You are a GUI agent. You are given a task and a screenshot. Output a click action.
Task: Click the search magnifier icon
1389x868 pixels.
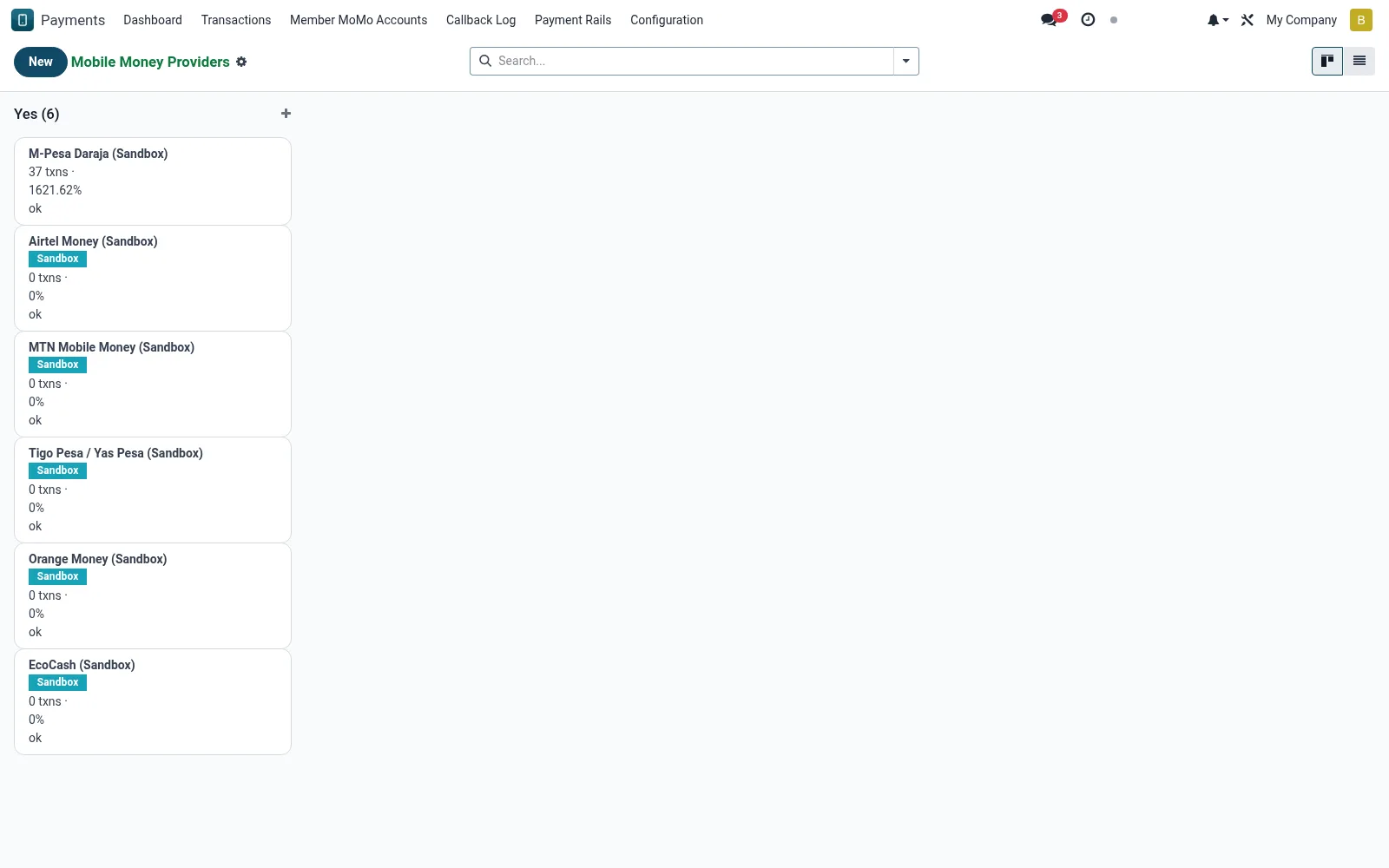(x=485, y=61)
